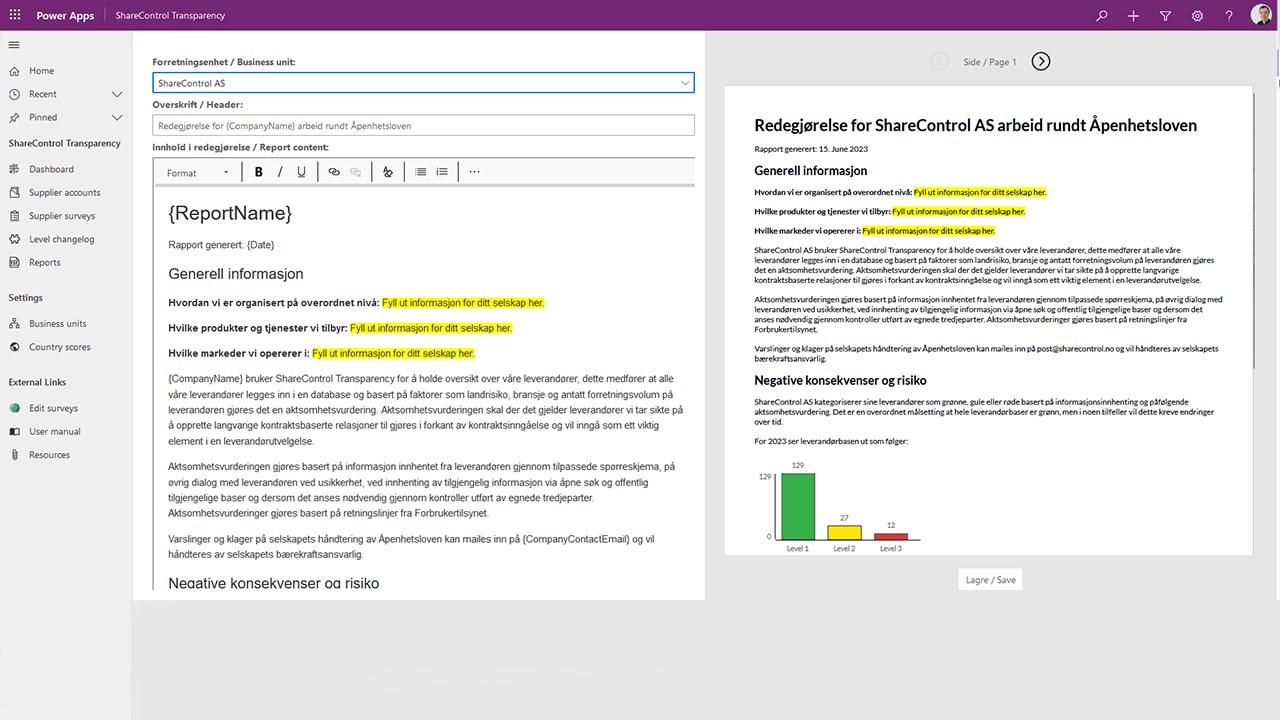Viewport: 1280px width, 720px height.
Task: Open Recent in the sidebar
Action: click(42, 94)
